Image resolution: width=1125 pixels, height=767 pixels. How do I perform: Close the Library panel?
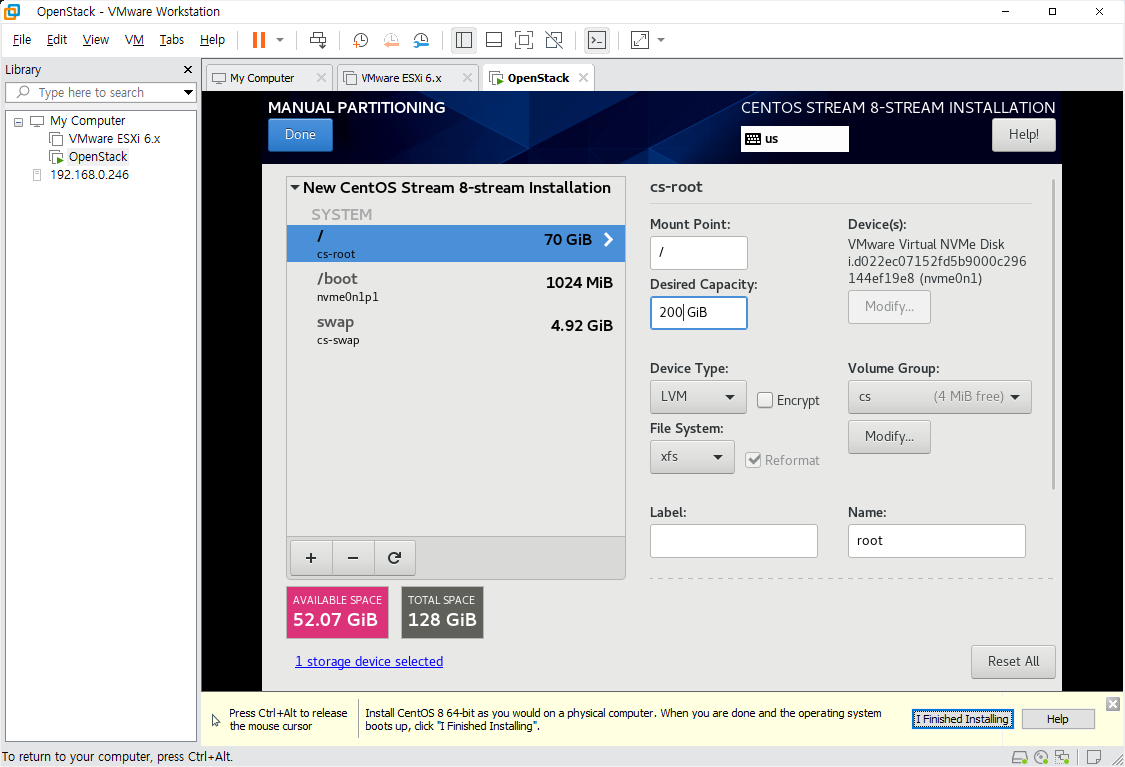188,70
